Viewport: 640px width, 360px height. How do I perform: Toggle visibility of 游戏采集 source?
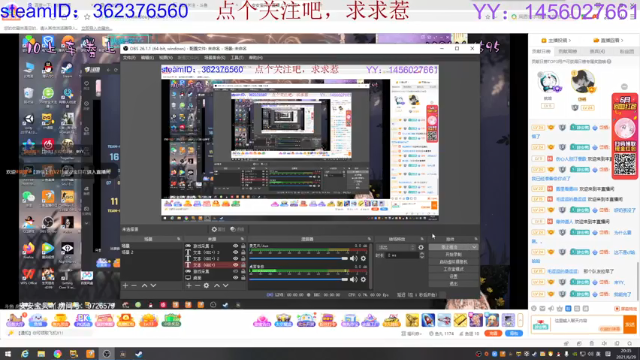[235, 271]
